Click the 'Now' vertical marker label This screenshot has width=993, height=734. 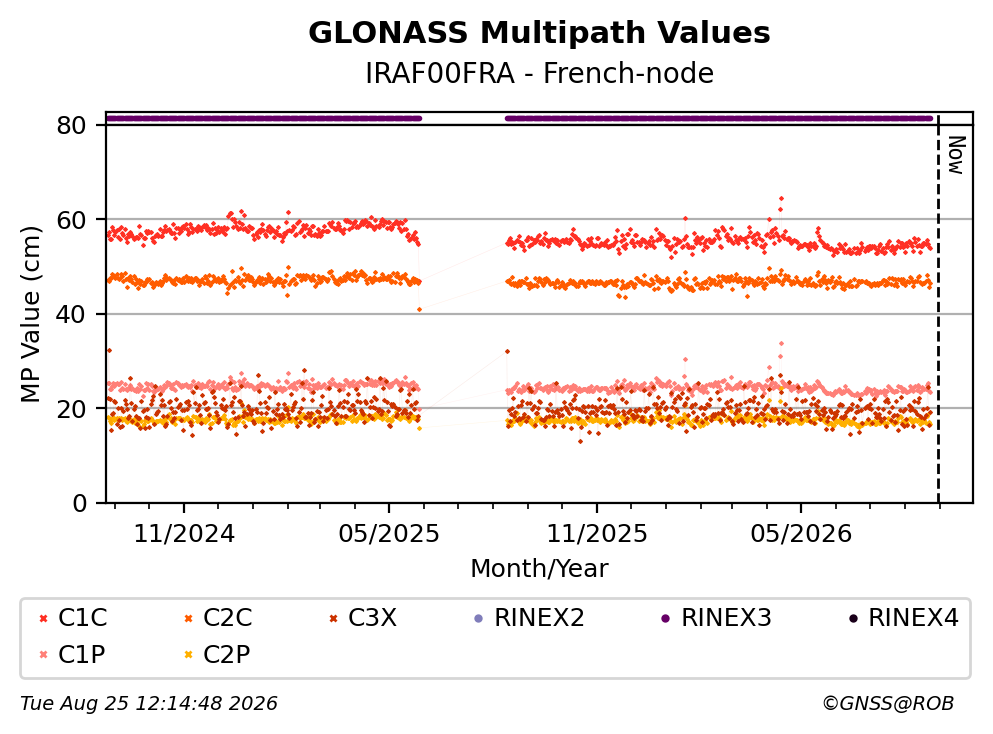956,155
